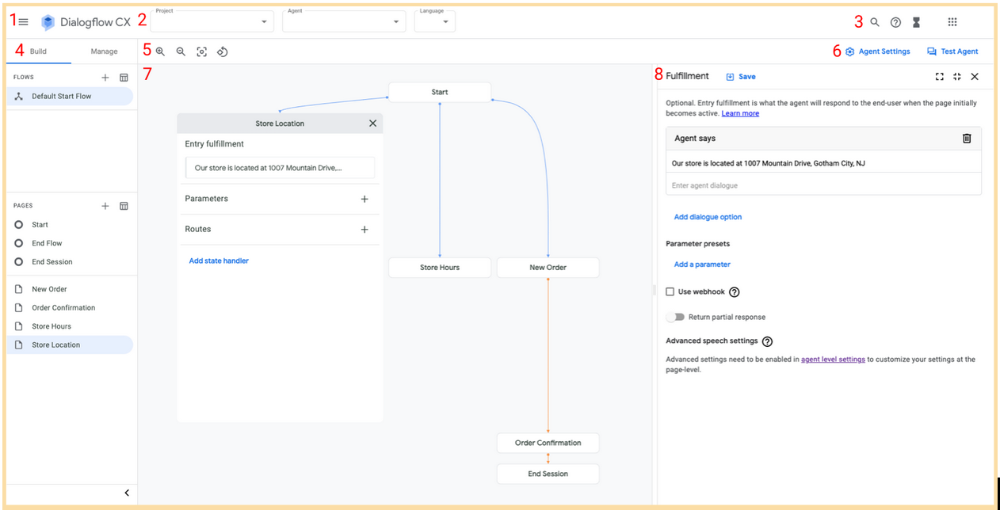Enable the Use webhook checkbox

(x=670, y=292)
